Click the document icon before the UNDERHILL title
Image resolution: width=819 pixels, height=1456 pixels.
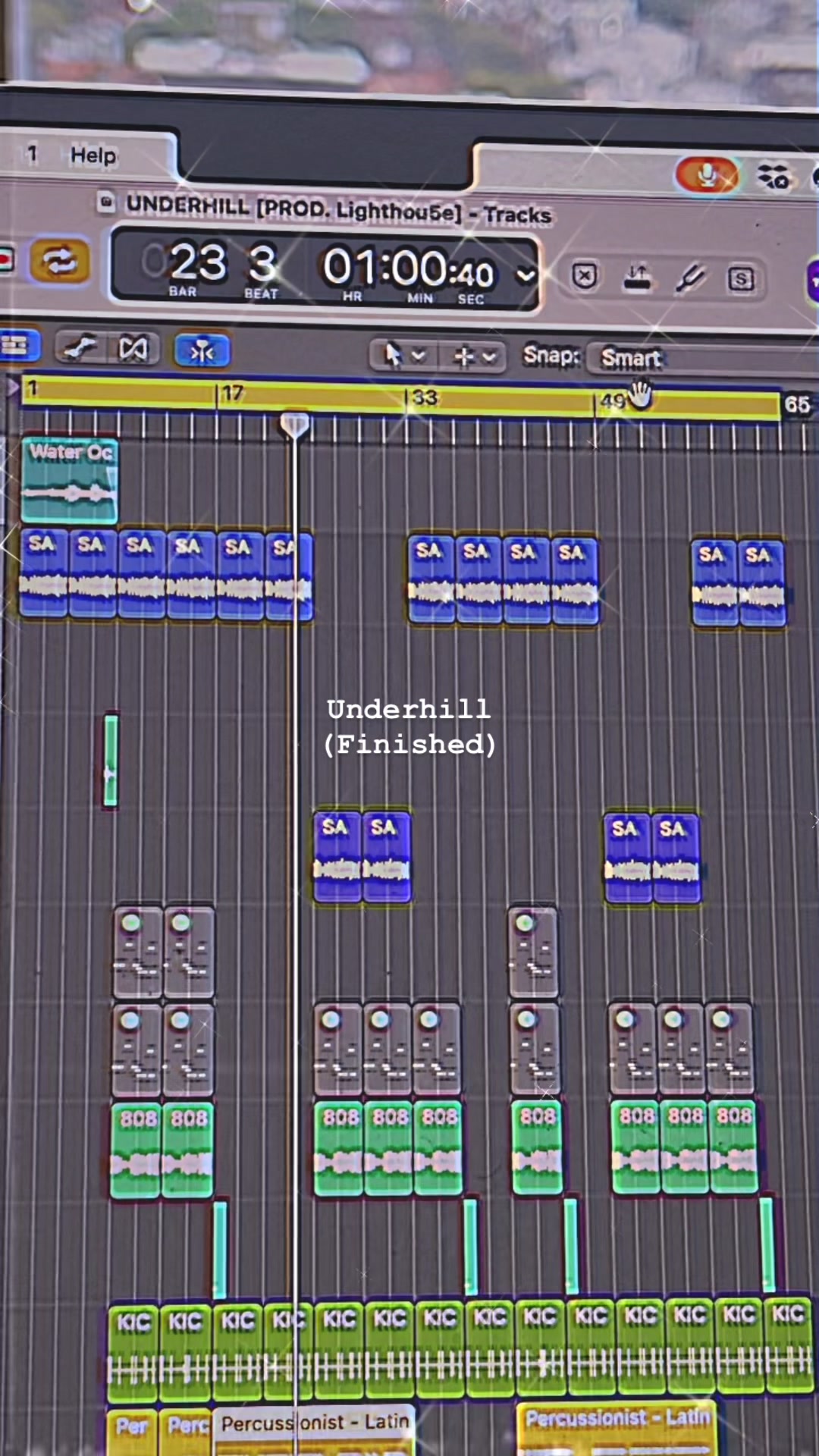107,202
